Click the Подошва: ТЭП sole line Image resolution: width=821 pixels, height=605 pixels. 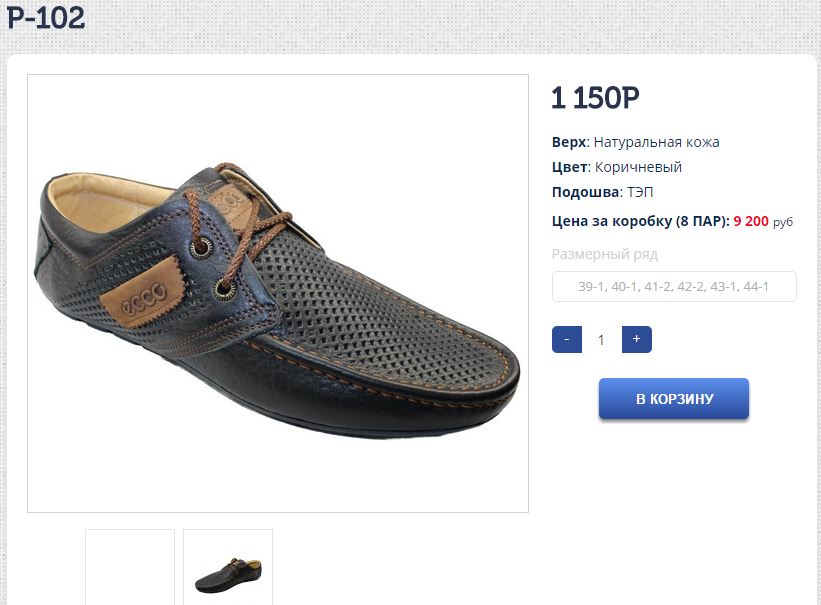pos(602,192)
